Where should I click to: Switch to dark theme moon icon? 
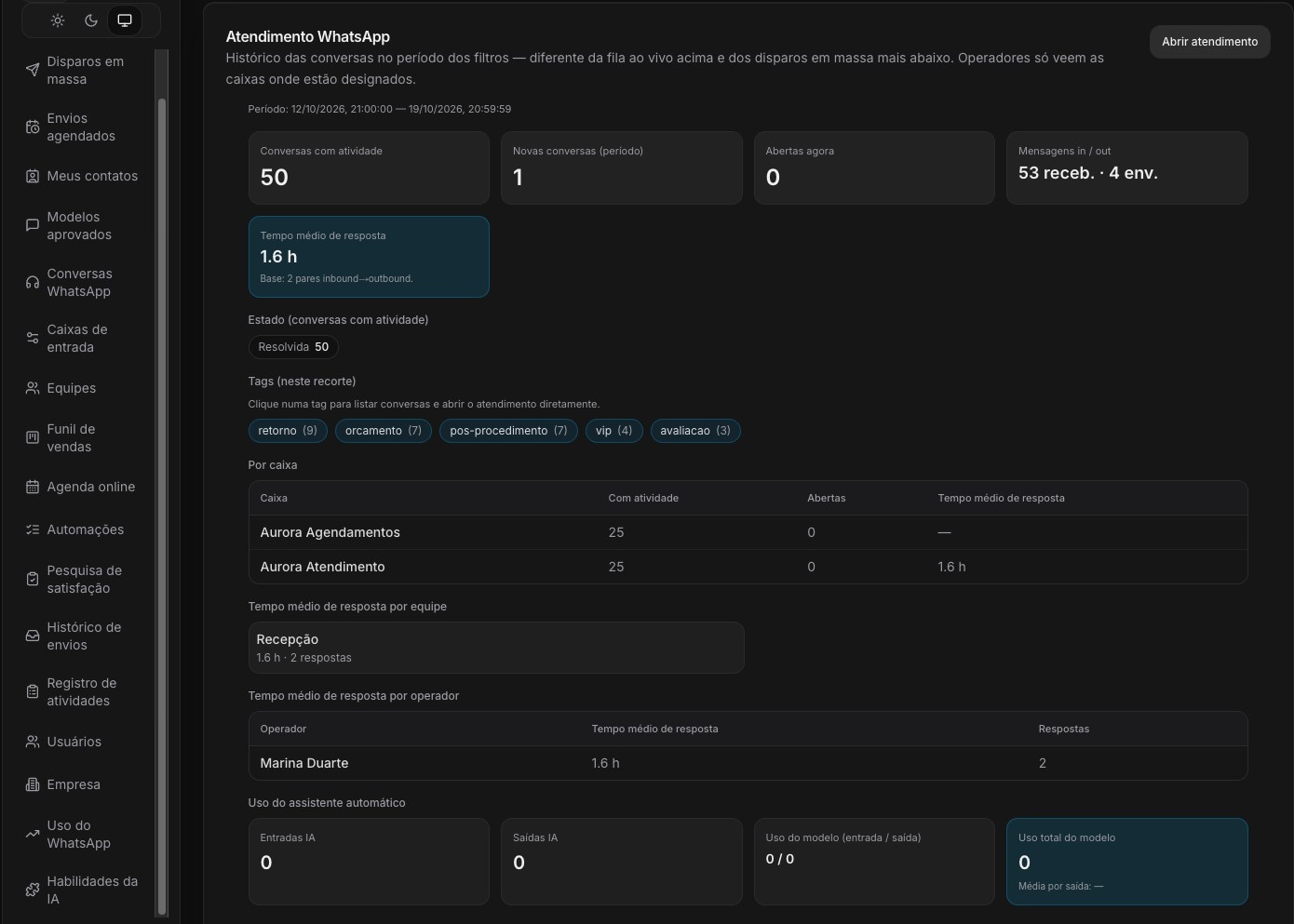tap(91, 20)
